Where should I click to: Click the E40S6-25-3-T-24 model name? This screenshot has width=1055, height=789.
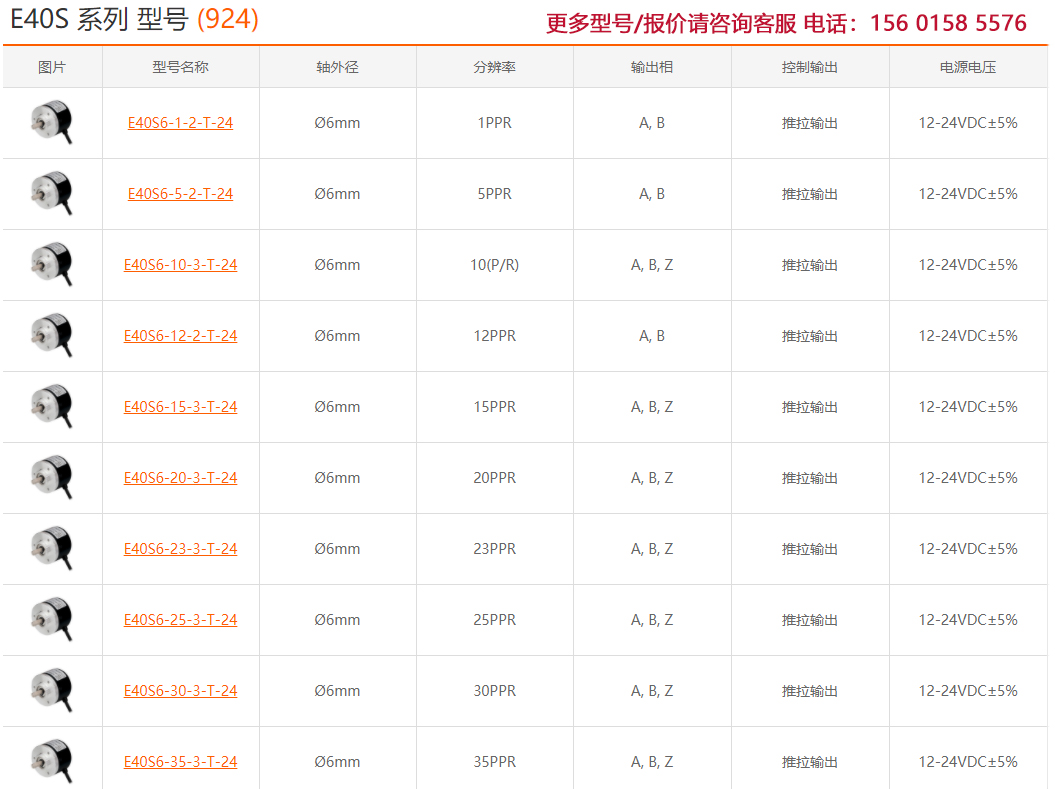[180, 620]
